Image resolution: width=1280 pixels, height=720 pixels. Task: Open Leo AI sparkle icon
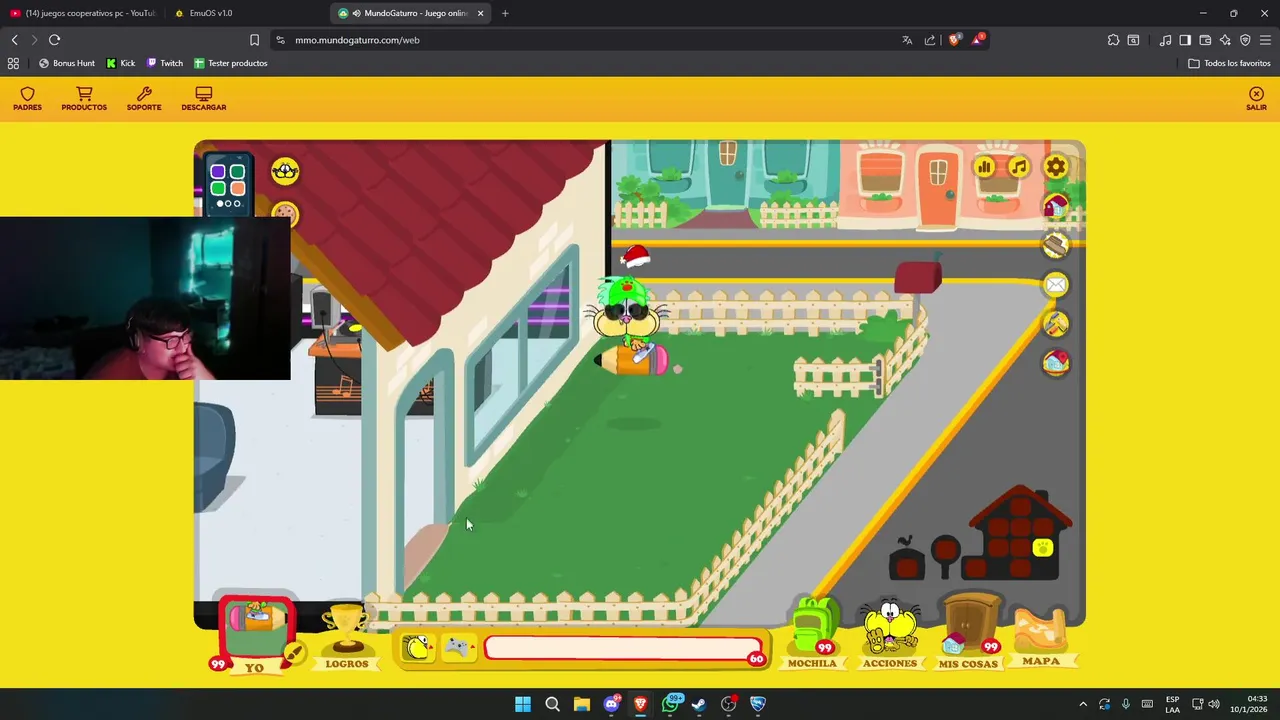click(1225, 40)
